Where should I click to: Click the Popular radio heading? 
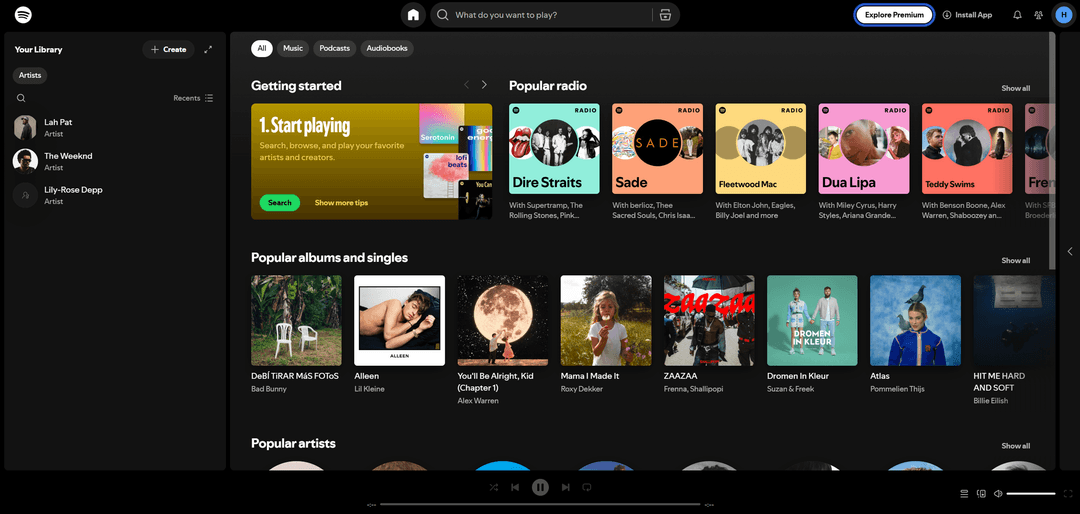coord(548,85)
